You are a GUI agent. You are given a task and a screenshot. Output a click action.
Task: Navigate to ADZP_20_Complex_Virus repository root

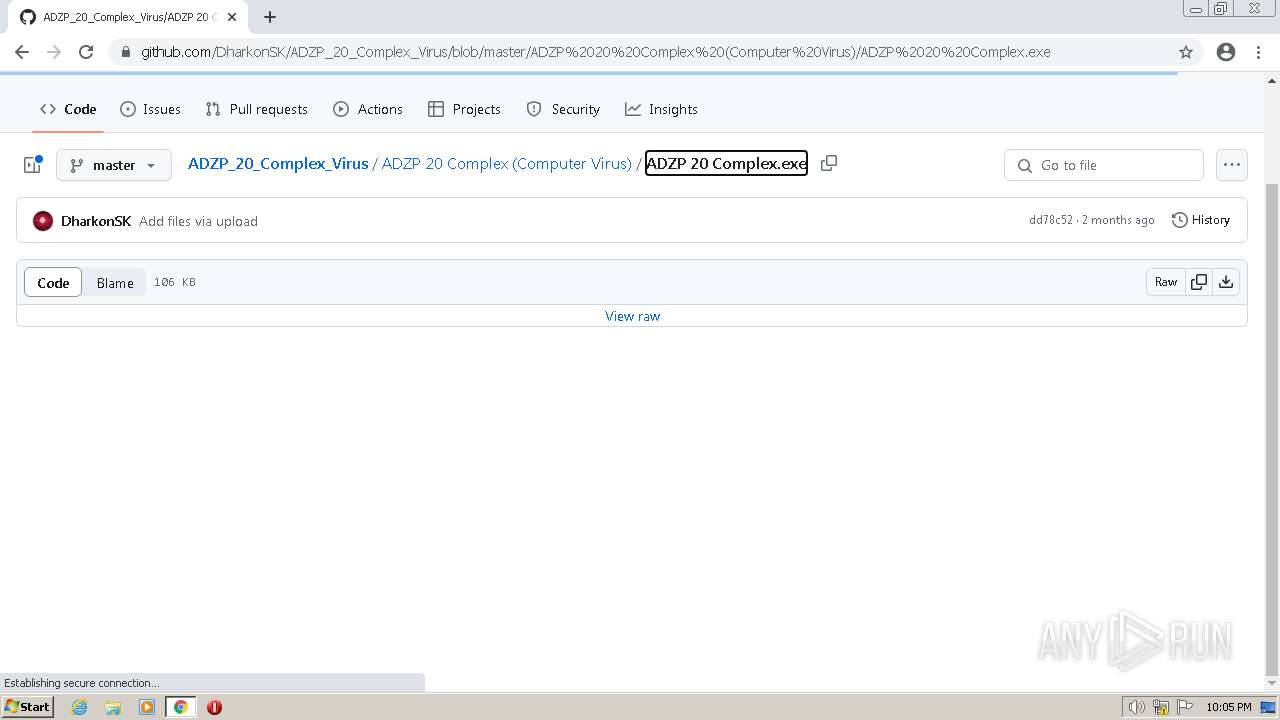click(278, 163)
